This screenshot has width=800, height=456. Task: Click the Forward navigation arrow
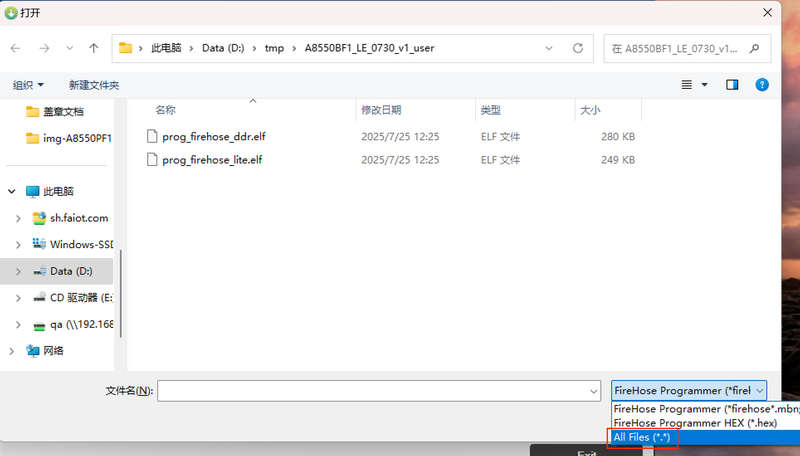click(44, 48)
